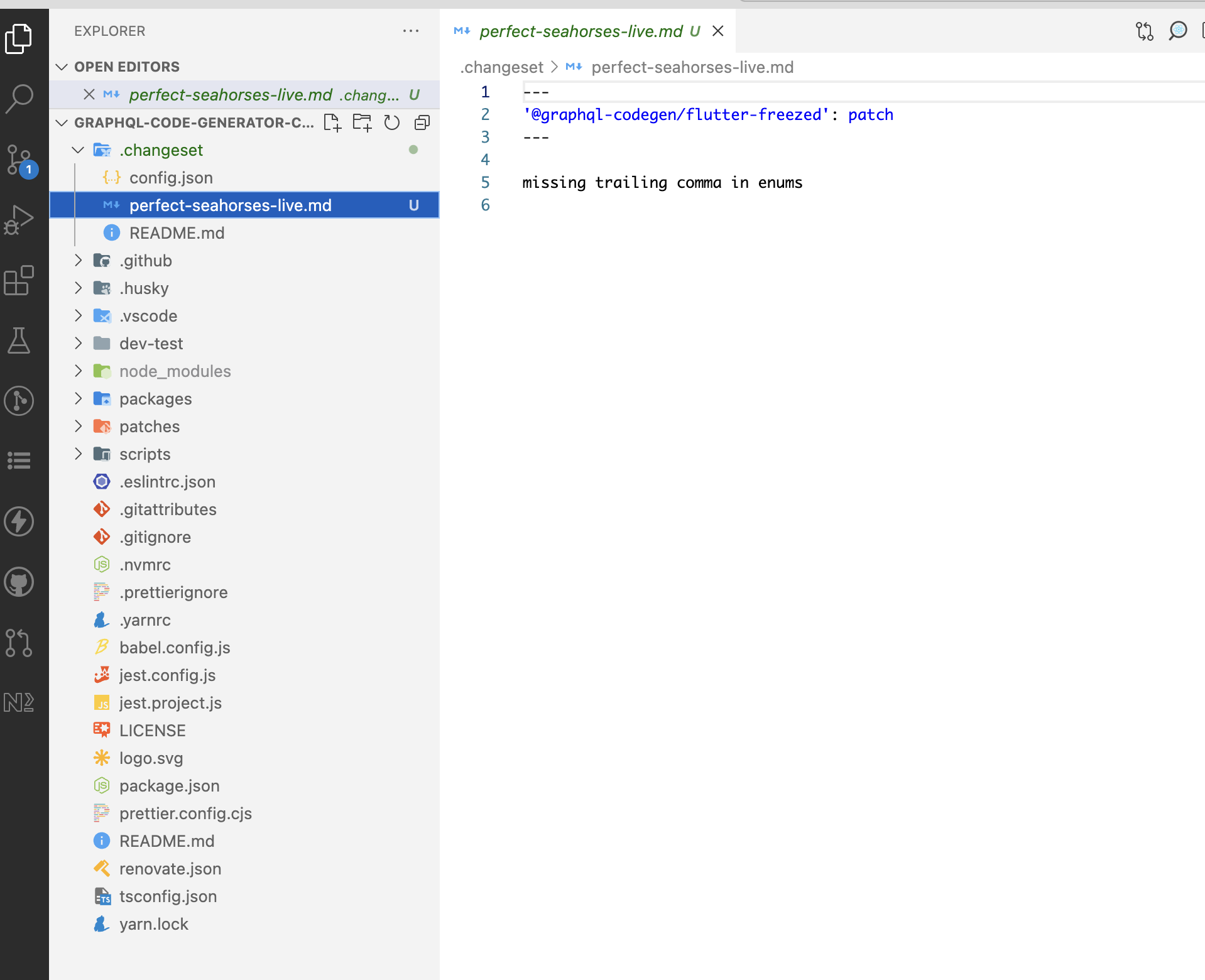The height and width of the screenshot is (980, 1205).
Task: Expand the .github folder
Action: pos(78,261)
